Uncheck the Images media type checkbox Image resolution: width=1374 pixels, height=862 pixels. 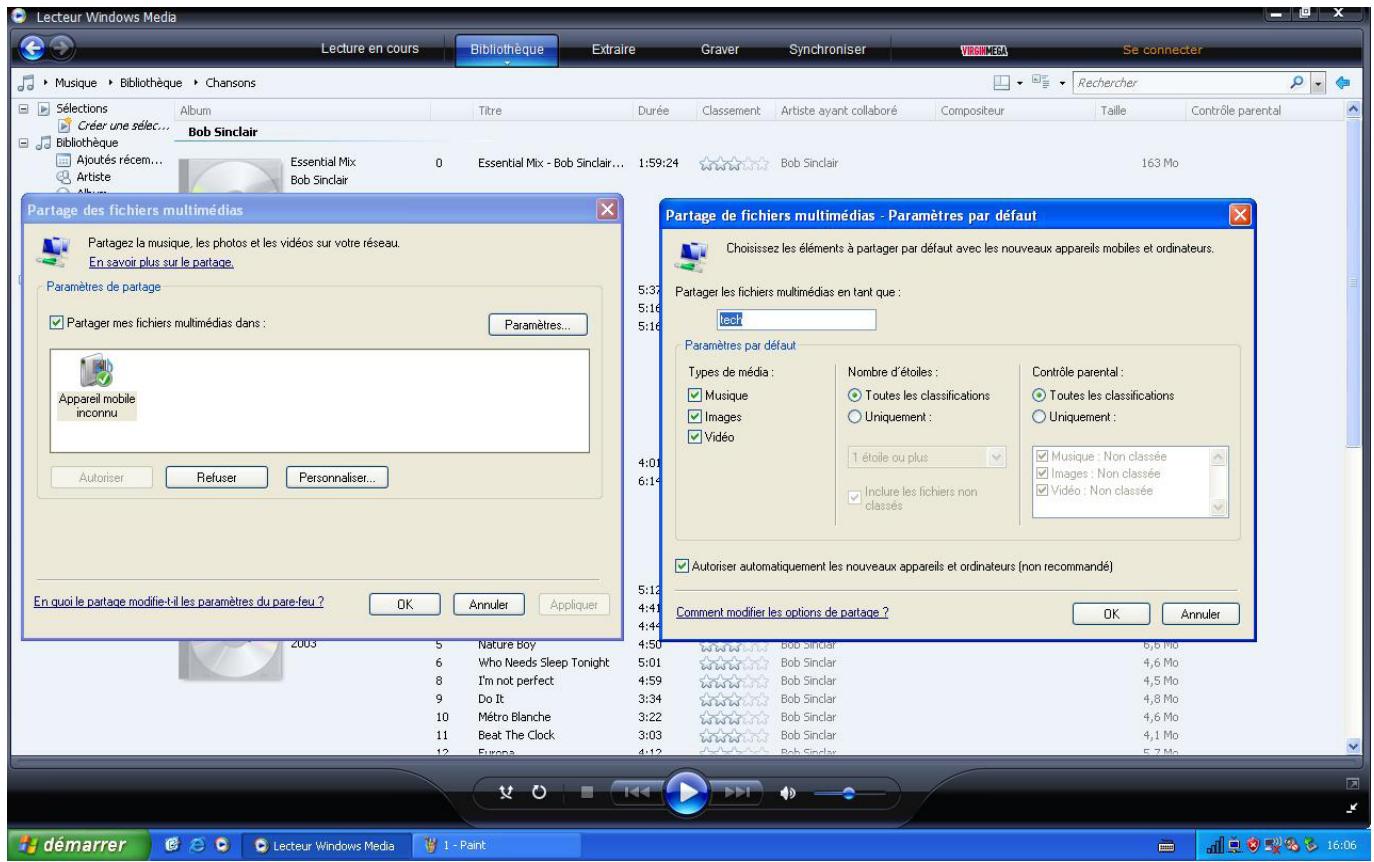point(695,416)
